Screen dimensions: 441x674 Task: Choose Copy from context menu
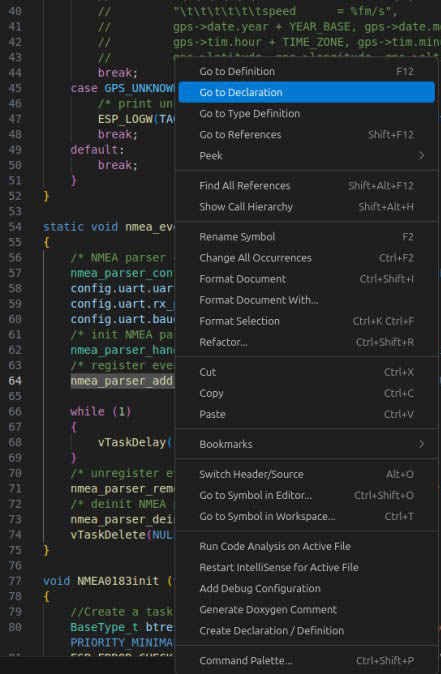pyautogui.click(x=306, y=393)
